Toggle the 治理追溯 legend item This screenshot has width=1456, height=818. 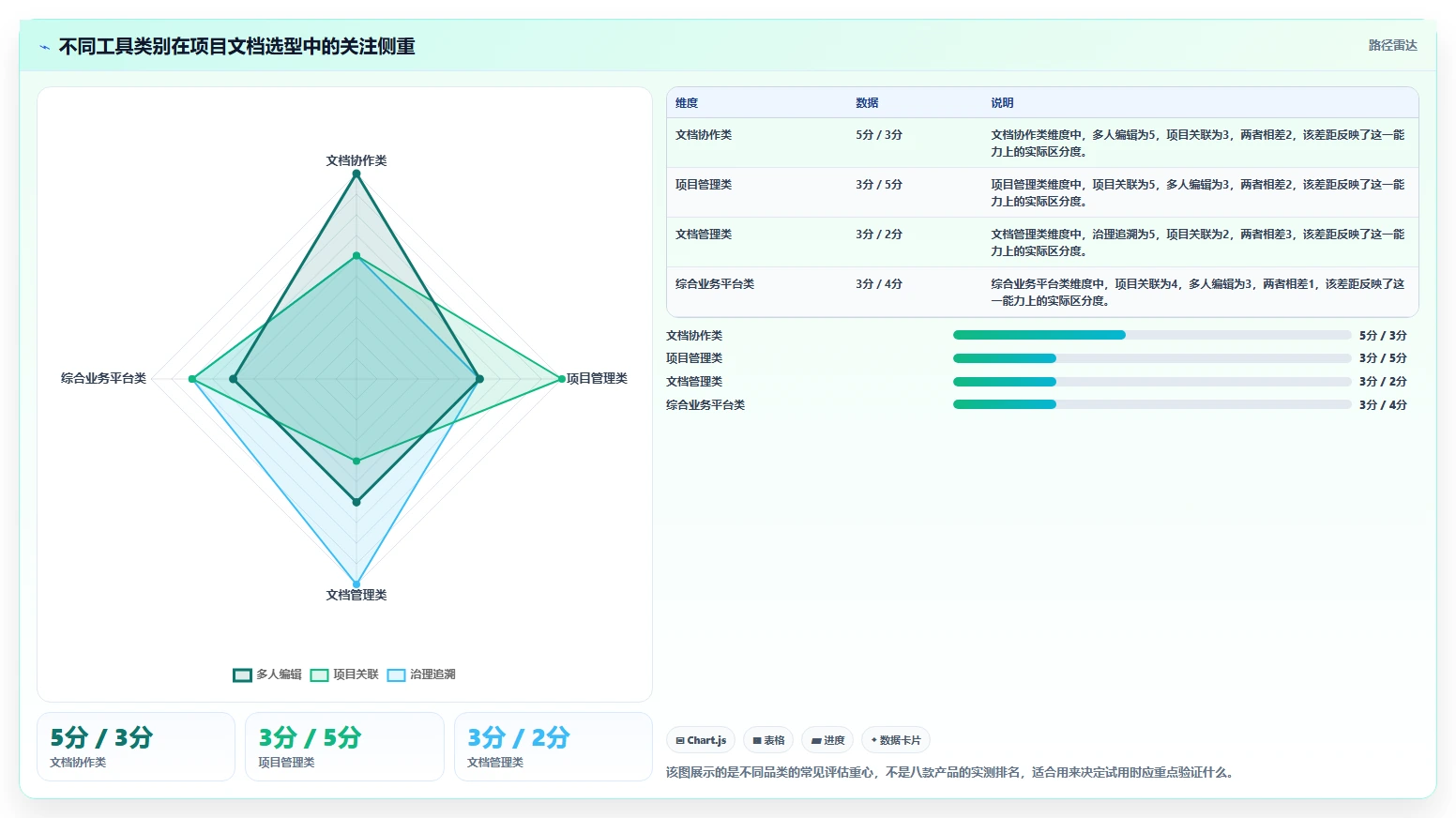click(421, 674)
